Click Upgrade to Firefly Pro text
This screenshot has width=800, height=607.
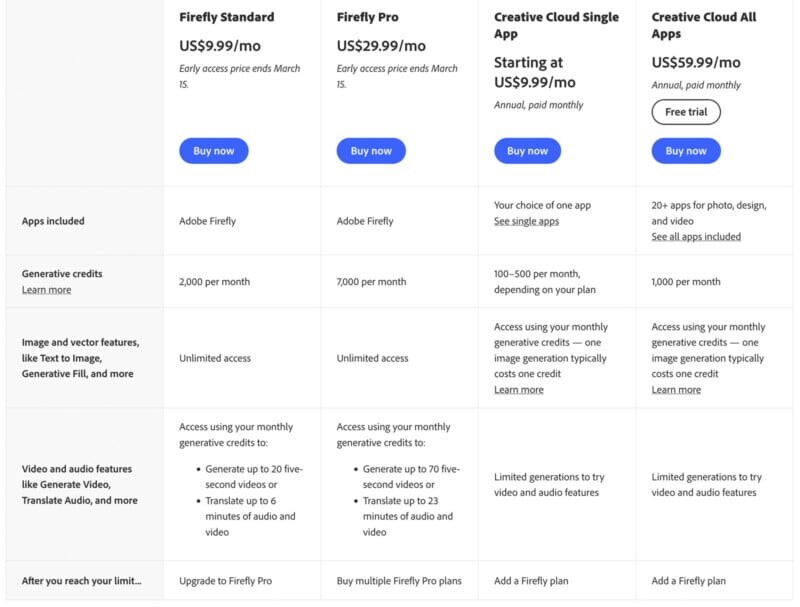click(x=225, y=581)
